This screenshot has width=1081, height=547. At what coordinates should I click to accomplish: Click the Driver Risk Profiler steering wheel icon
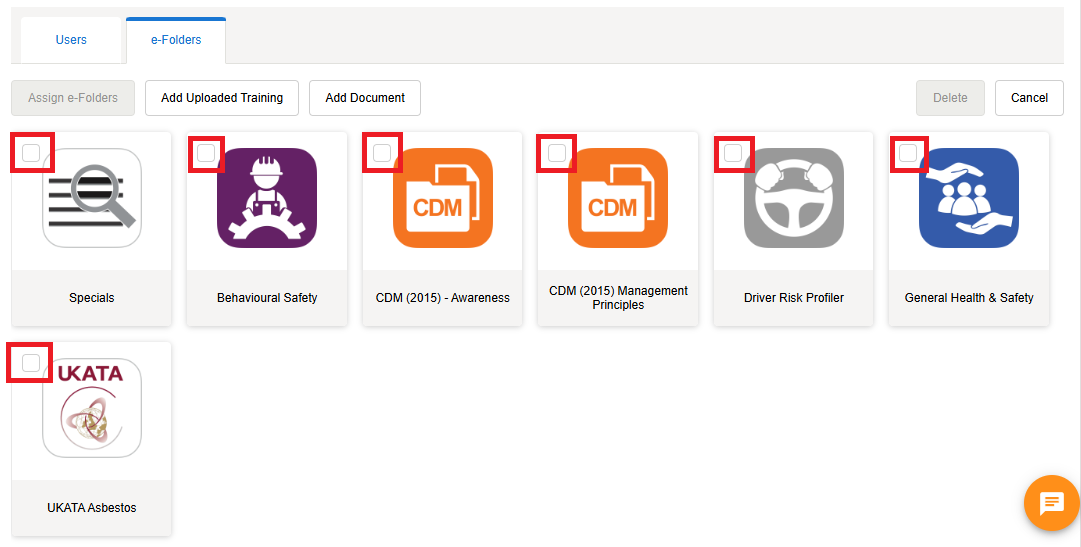click(x=794, y=198)
